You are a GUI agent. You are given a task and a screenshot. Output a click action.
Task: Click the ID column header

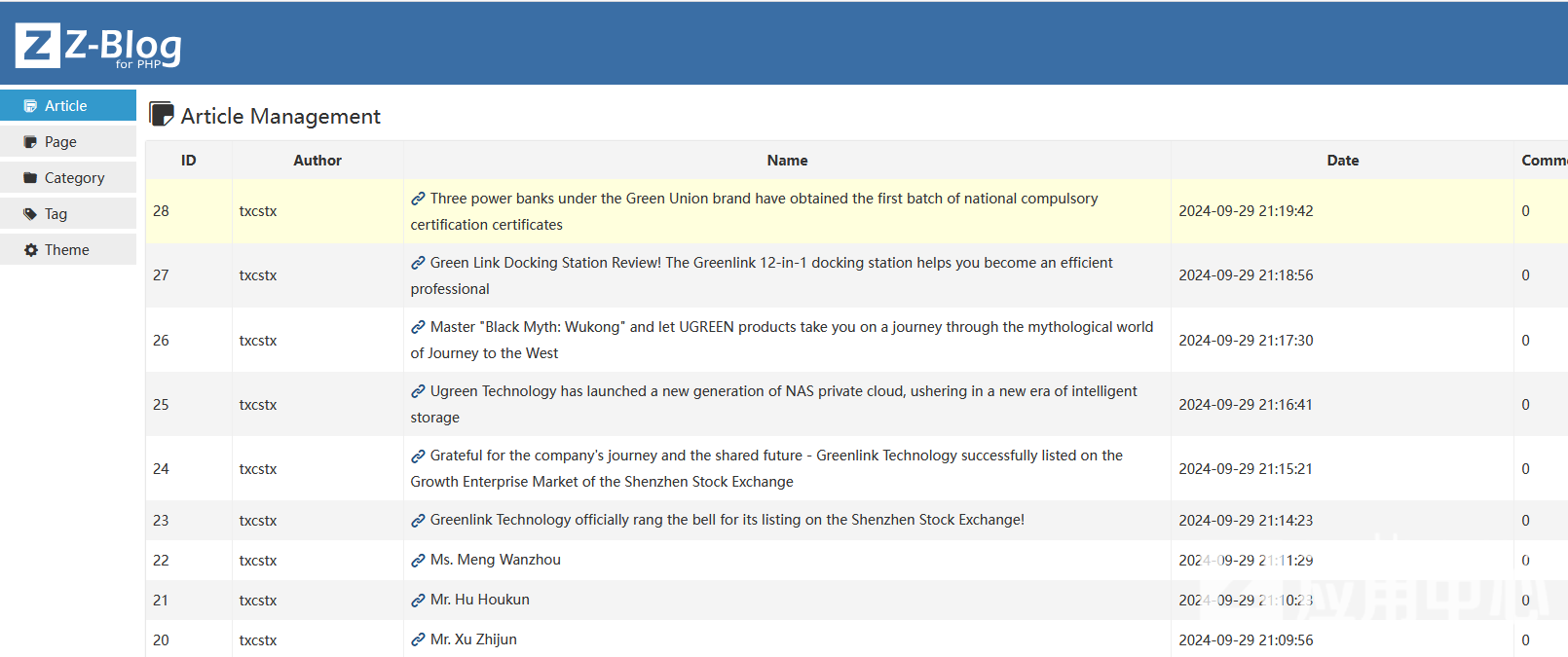[189, 161]
